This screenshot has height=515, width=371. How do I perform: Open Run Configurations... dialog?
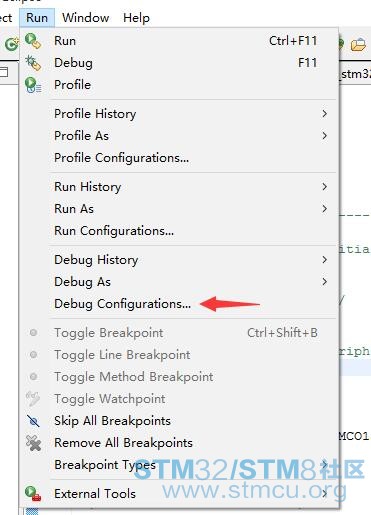[x=114, y=231]
